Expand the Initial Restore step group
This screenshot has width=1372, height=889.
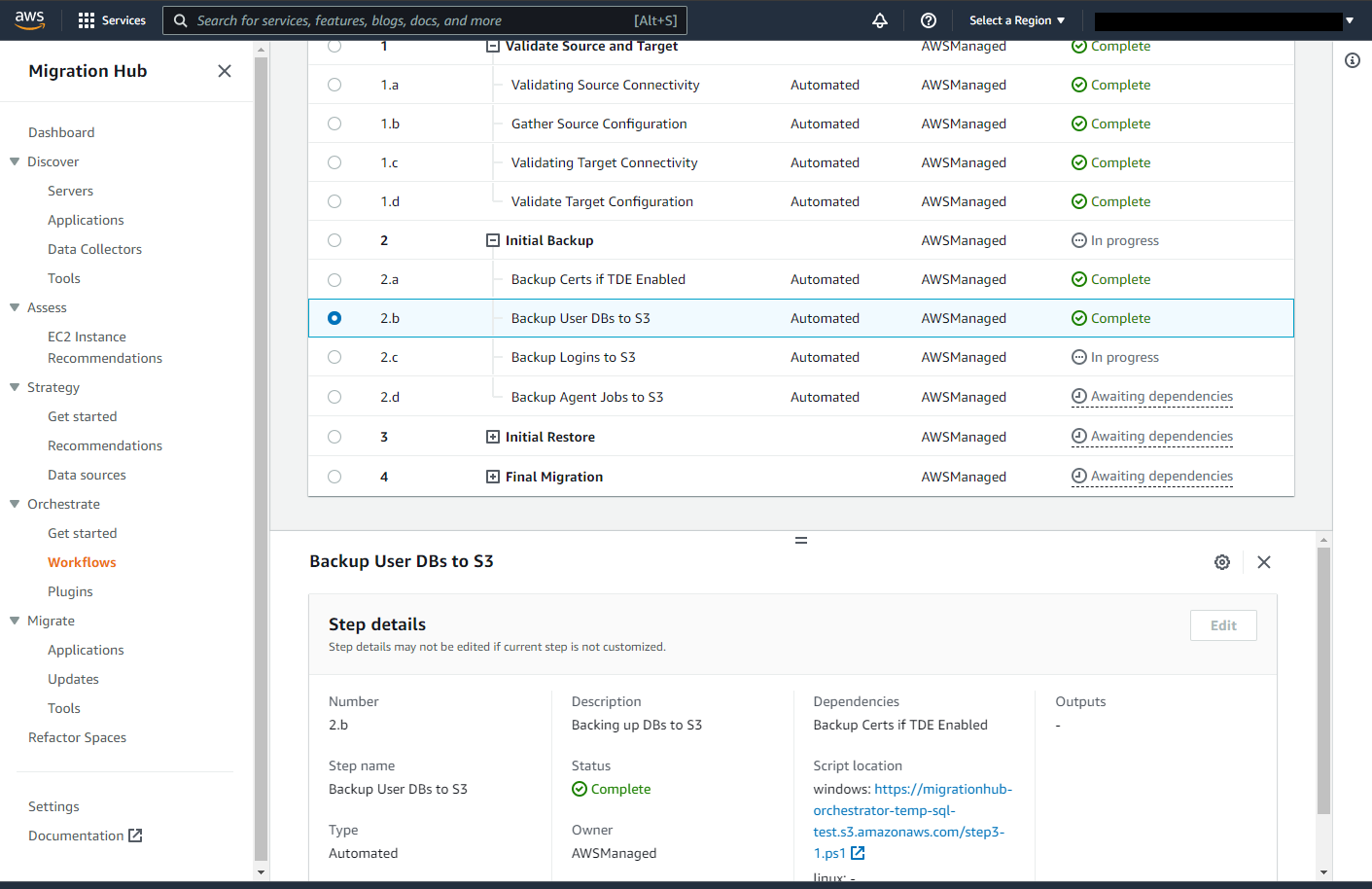493,437
